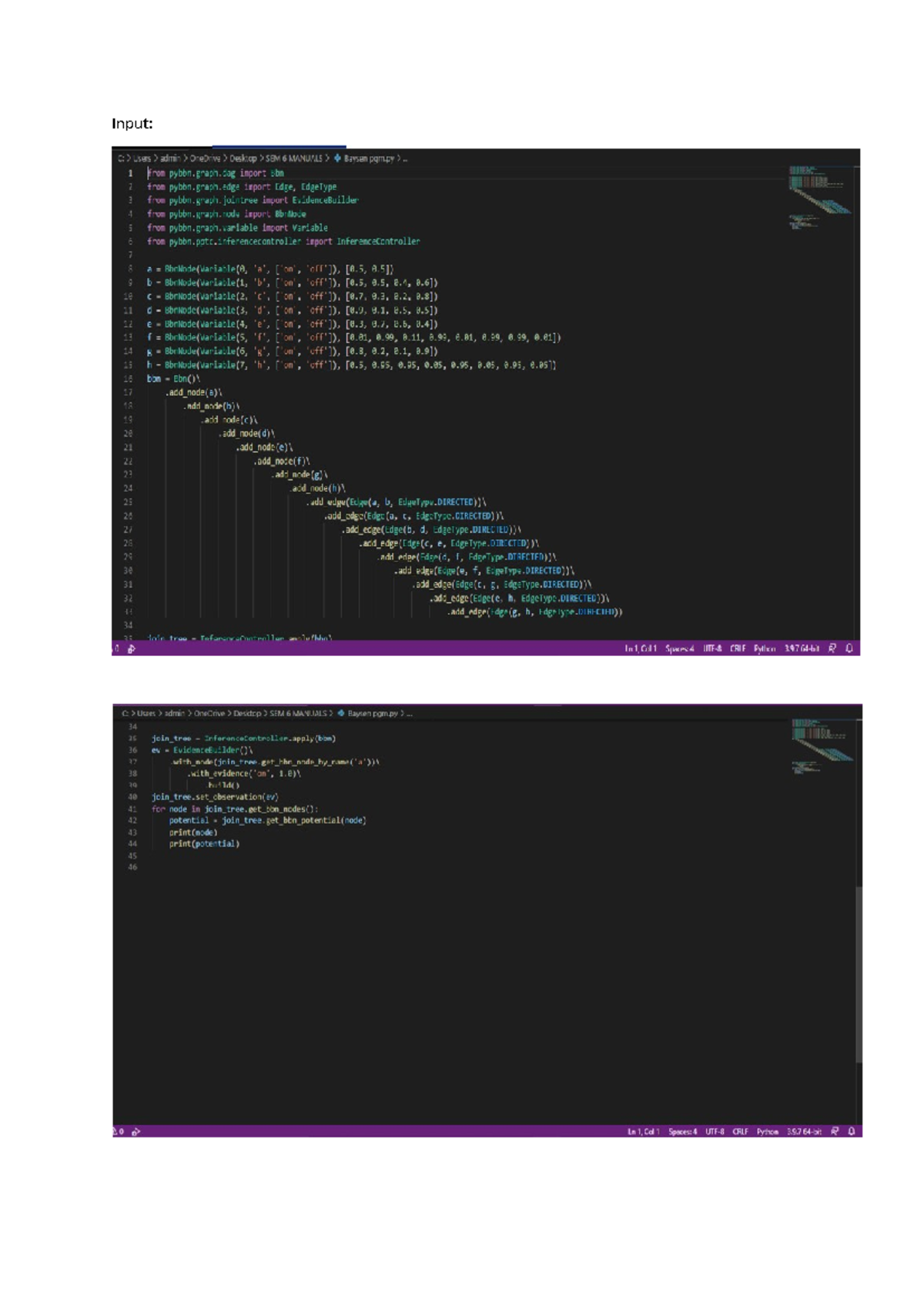924x1306 pixels.
Task: Select Python language mode in upper status bar
Action: tap(765, 649)
